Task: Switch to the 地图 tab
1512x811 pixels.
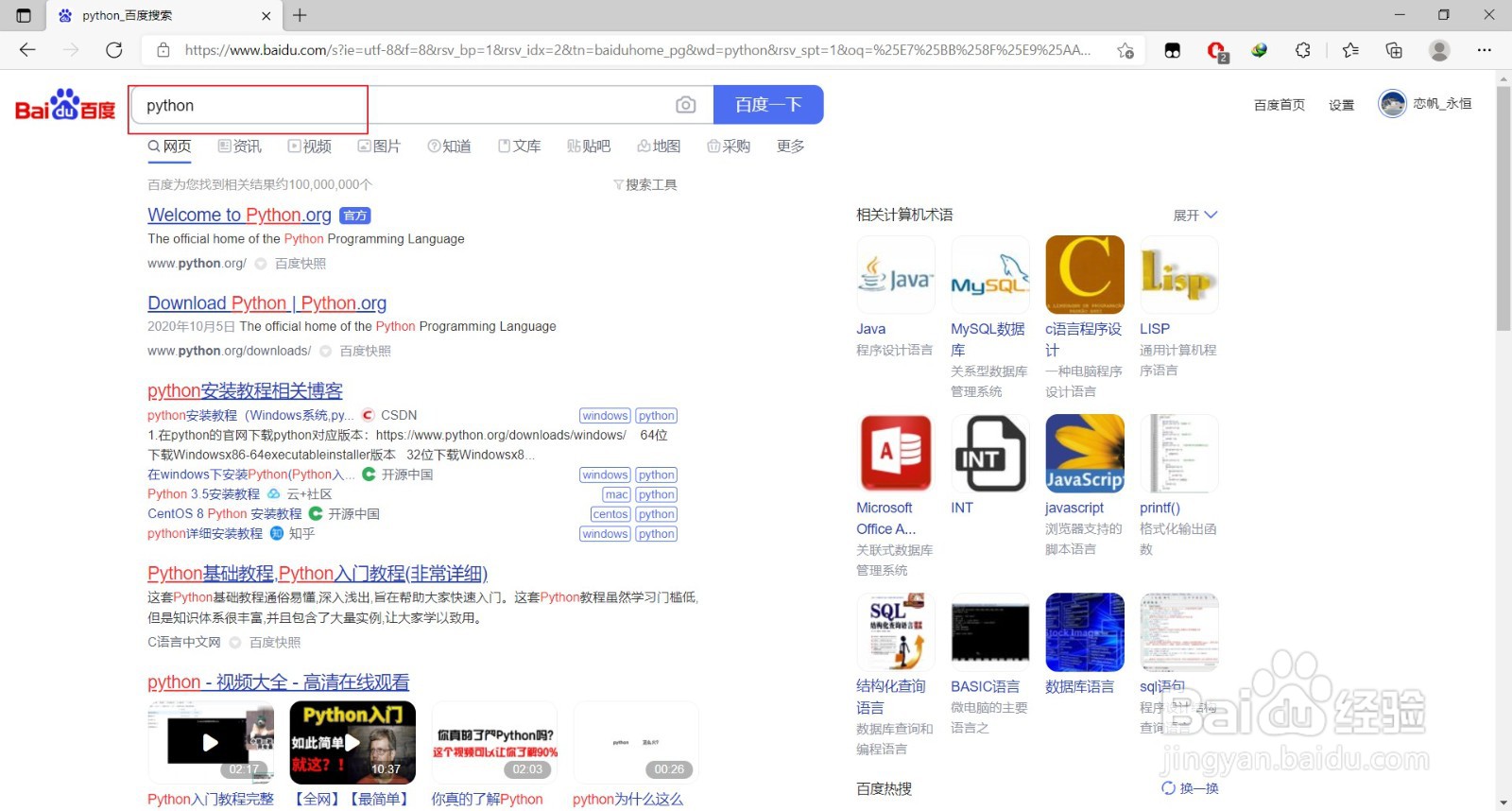Action: [659, 147]
